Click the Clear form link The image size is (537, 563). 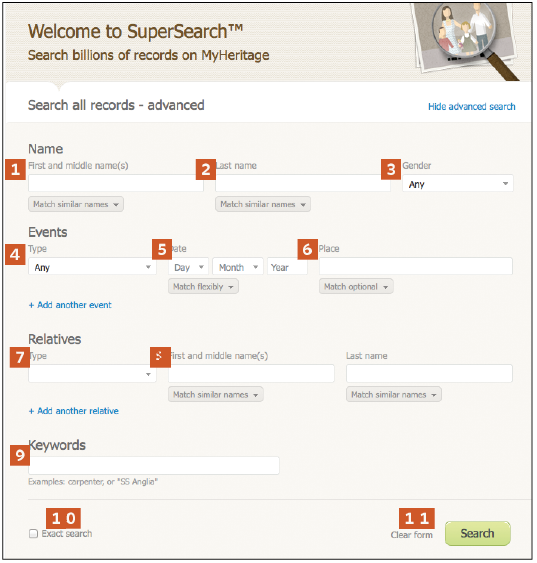pyautogui.click(x=411, y=535)
